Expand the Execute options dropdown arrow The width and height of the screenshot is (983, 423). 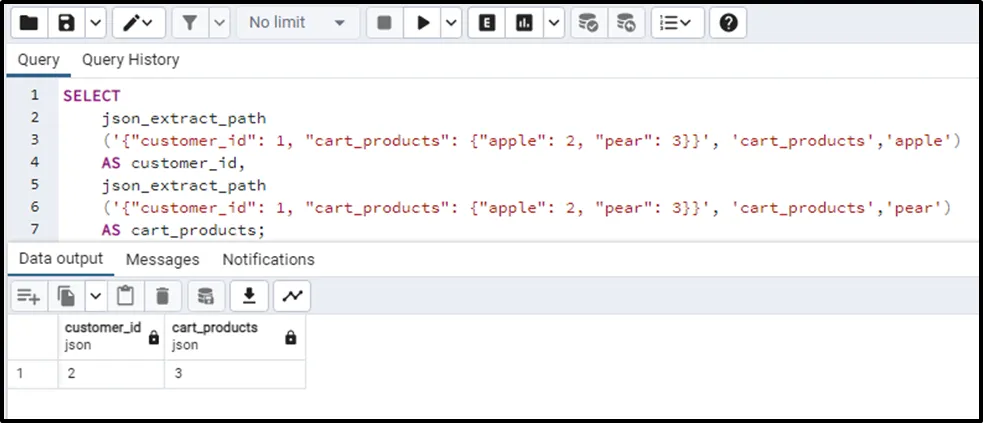tap(451, 22)
